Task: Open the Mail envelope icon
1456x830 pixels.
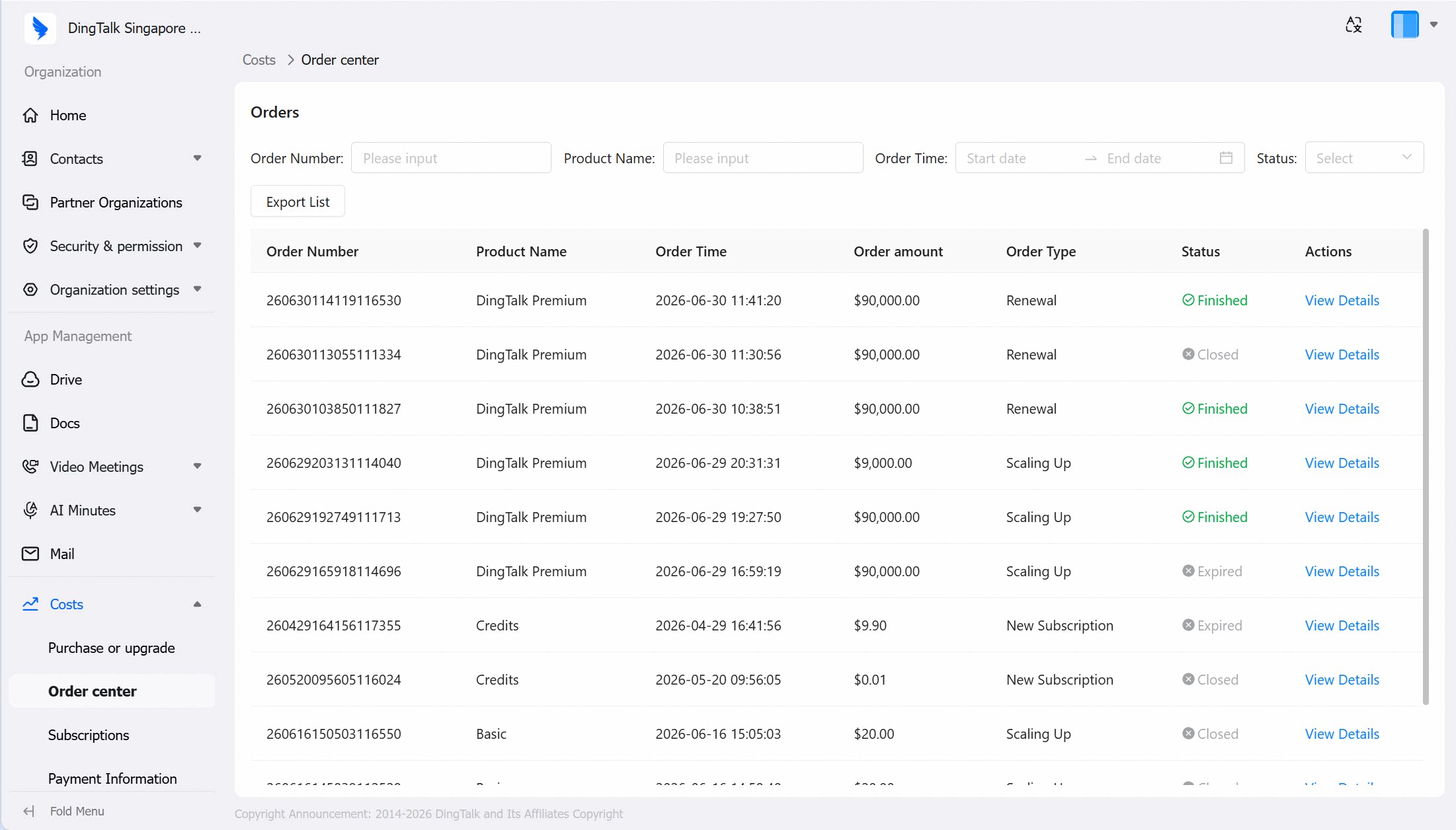Action: pos(30,554)
